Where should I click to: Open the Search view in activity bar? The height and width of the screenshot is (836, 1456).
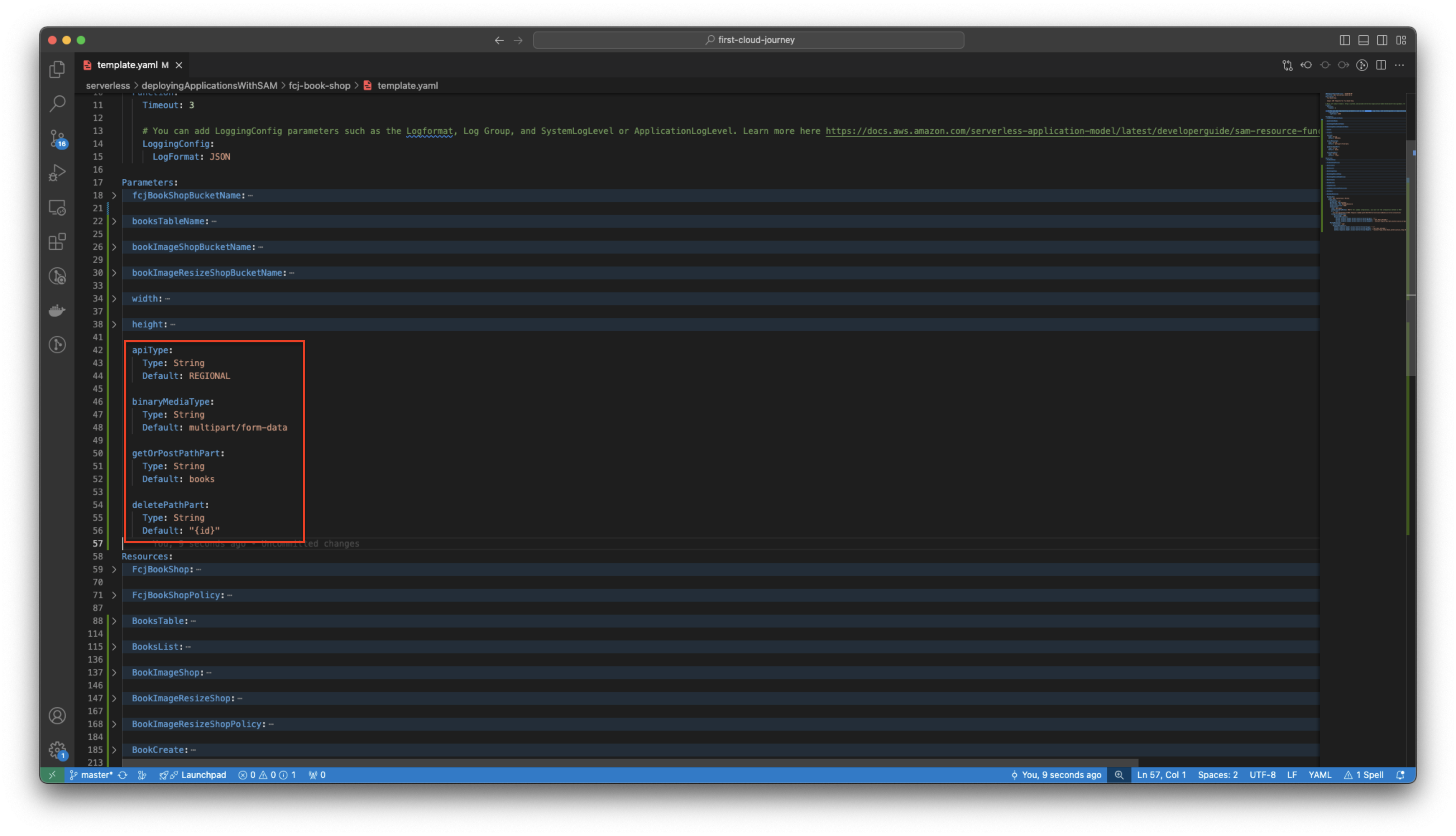57,104
